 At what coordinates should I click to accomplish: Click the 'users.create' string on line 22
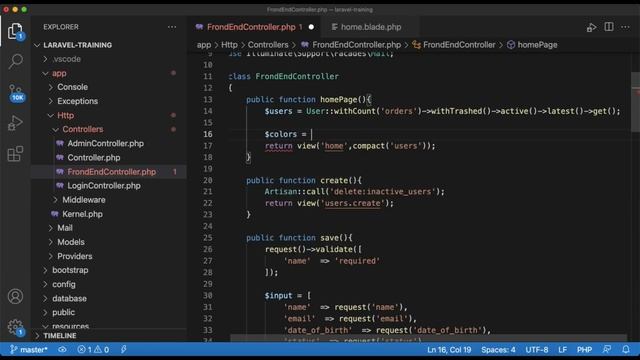352,203
